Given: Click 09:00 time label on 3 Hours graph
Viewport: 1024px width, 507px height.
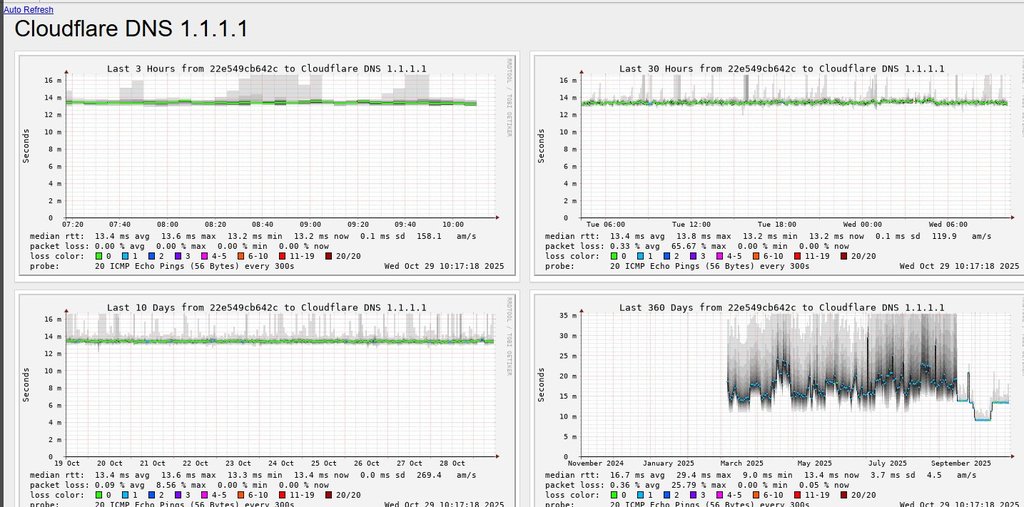Looking at the screenshot, I should pyautogui.click(x=310, y=225).
